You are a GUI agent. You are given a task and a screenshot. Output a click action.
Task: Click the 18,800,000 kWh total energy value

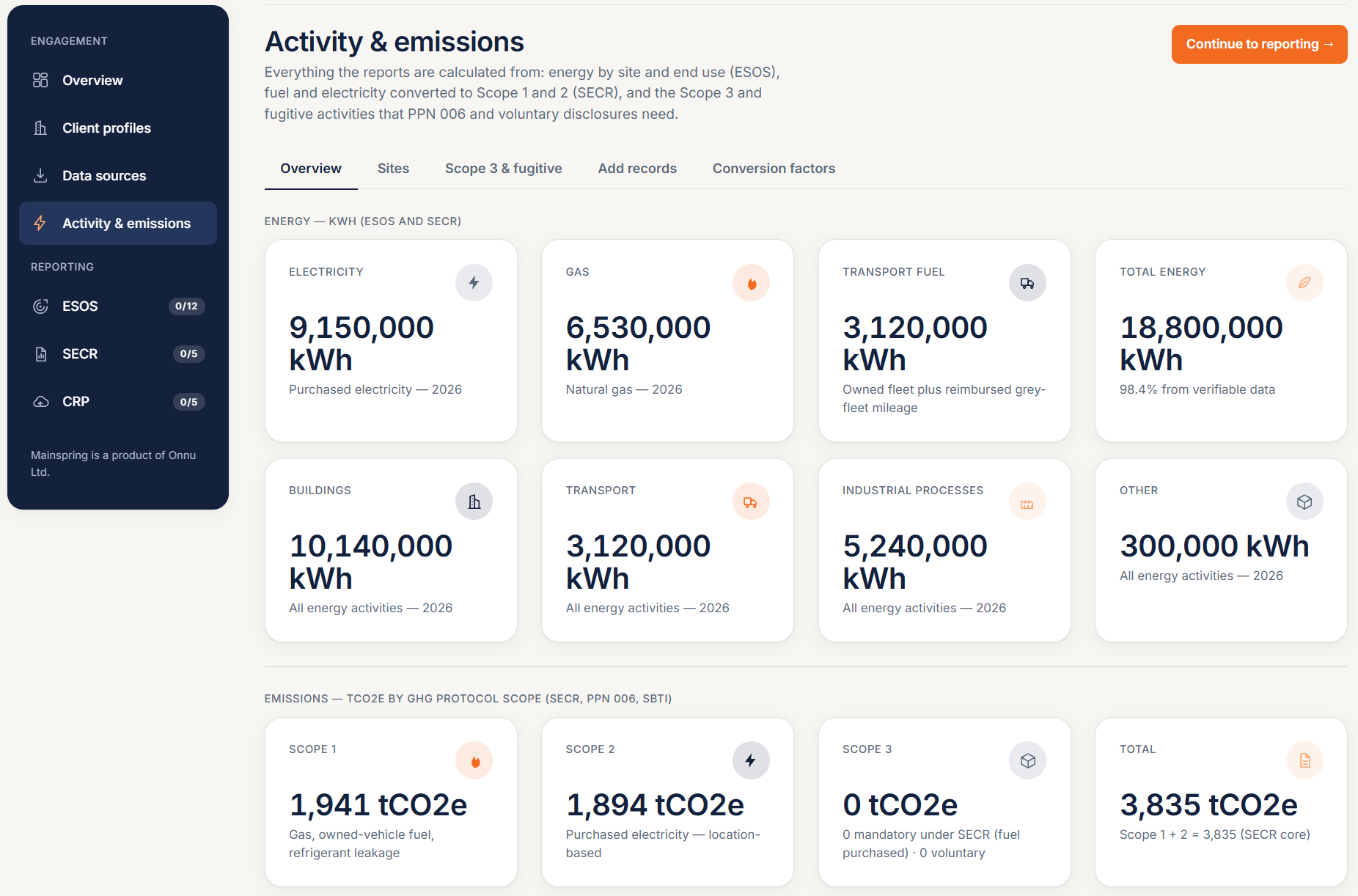pyautogui.click(x=1201, y=344)
